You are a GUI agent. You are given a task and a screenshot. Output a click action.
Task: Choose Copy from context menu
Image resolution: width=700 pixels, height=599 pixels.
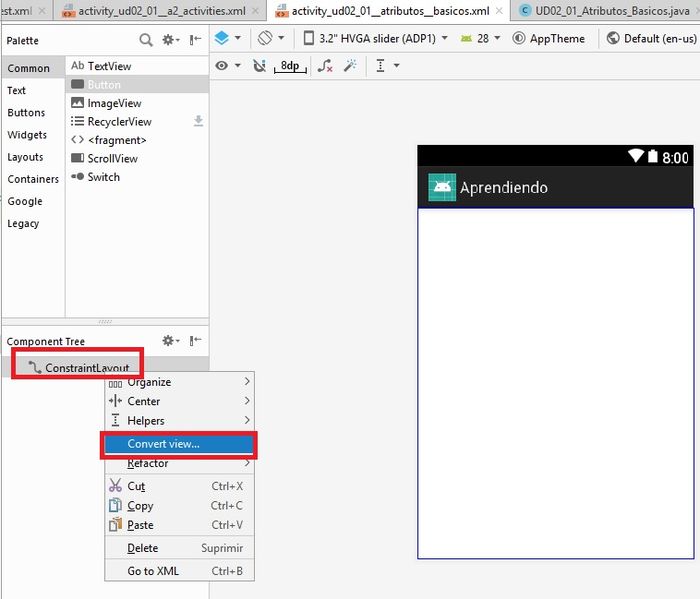(179, 505)
